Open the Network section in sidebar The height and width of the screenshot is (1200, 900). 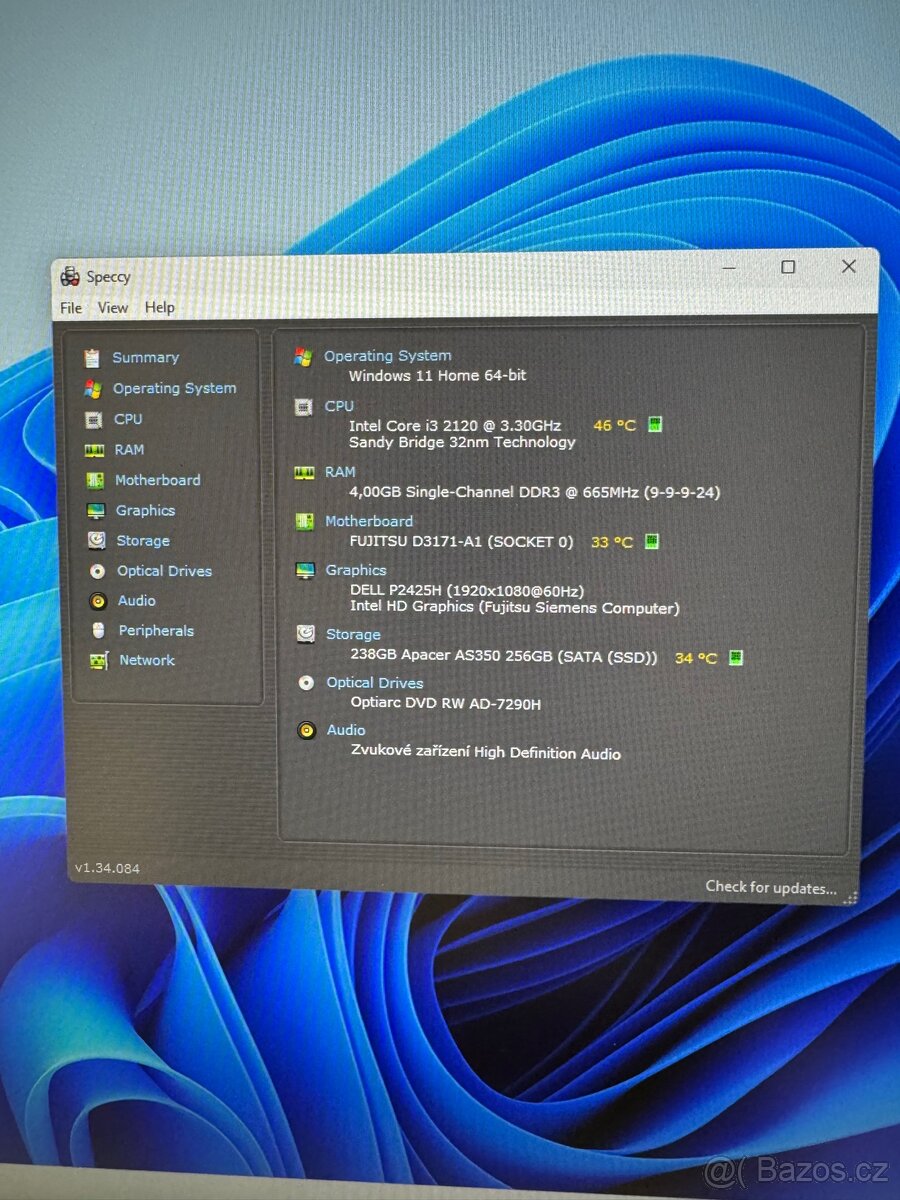pos(147,661)
